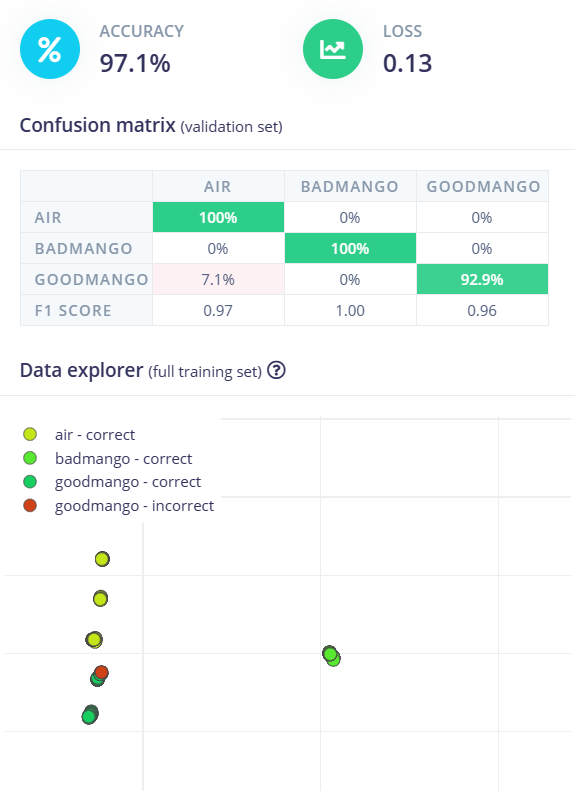Click the AIR 100% confusion matrix cell
This screenshot has width=575, height=794.
[218, 217]
